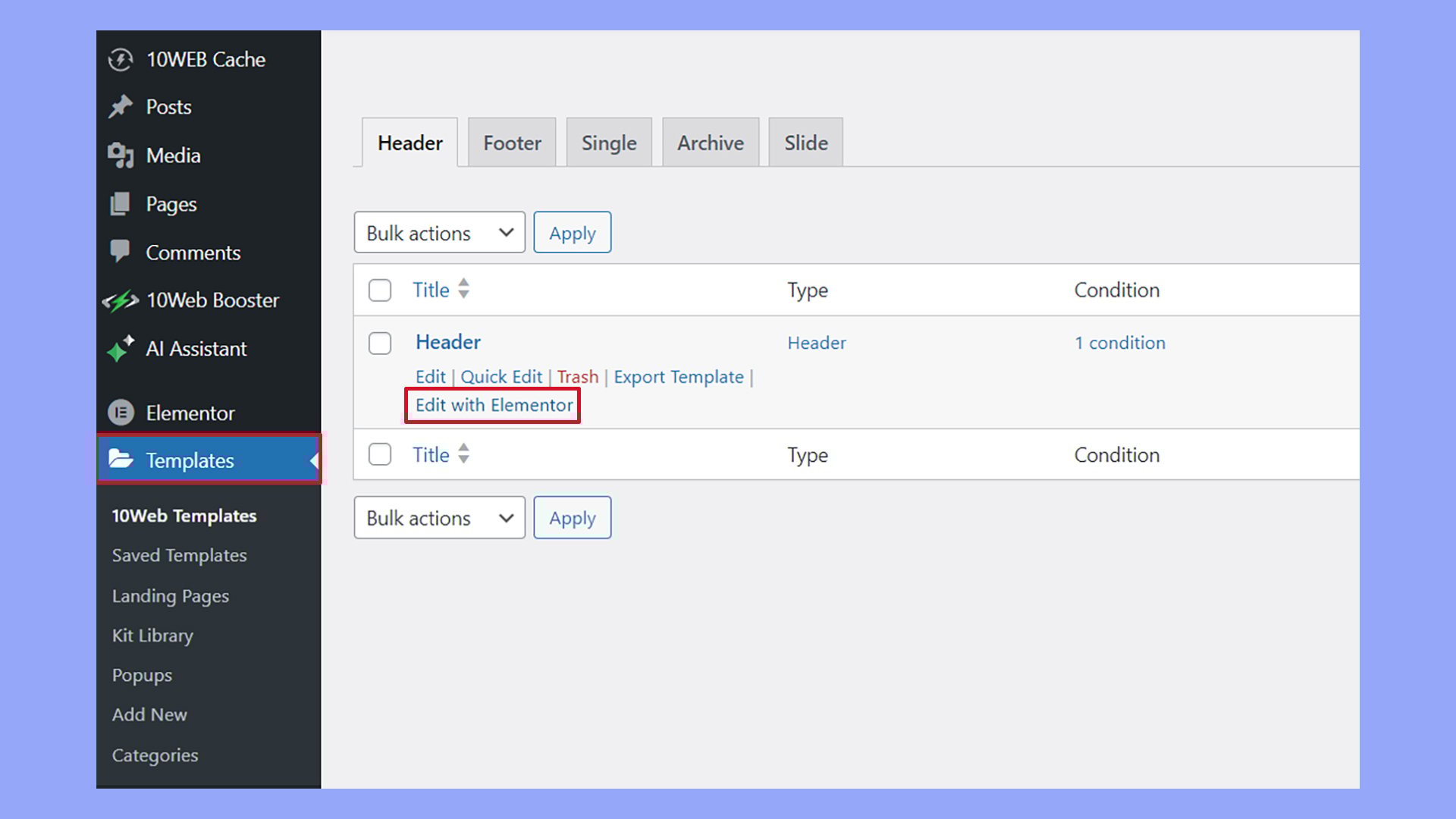Click Edit with Elementor link

492,405
